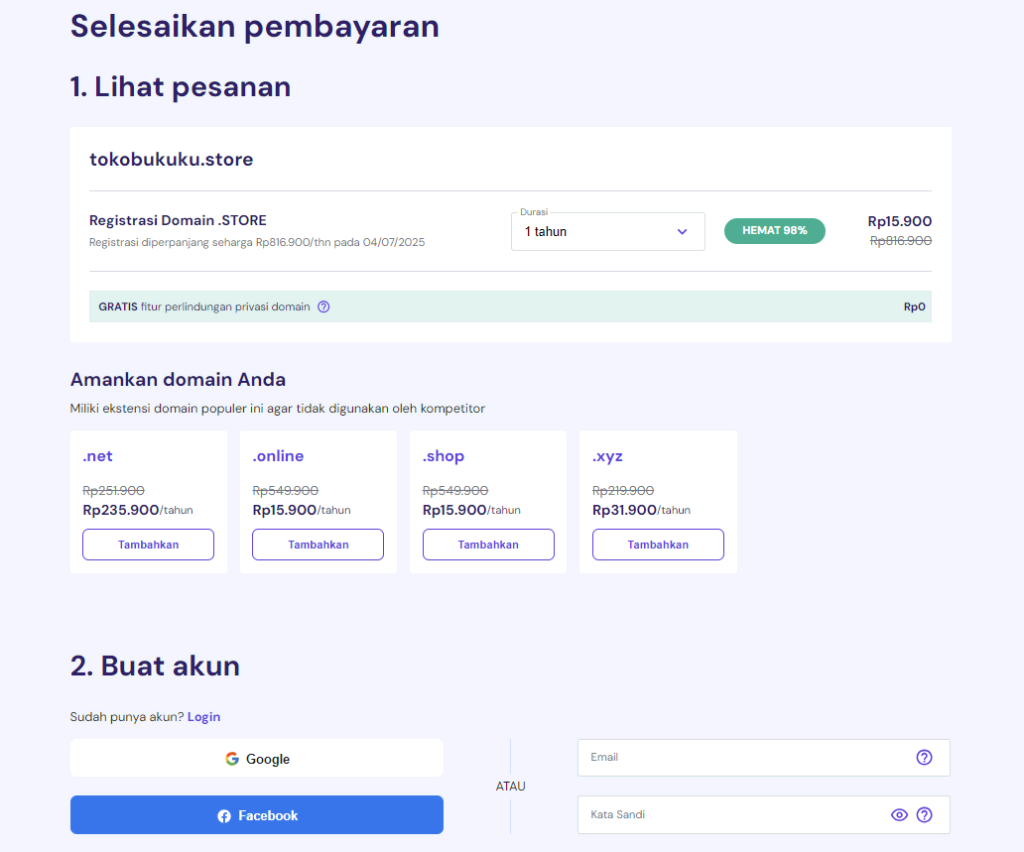The height and width of the screenshot is (852, 1024).
Task: Click the Facebook logo icon
Action: point(224,816)
